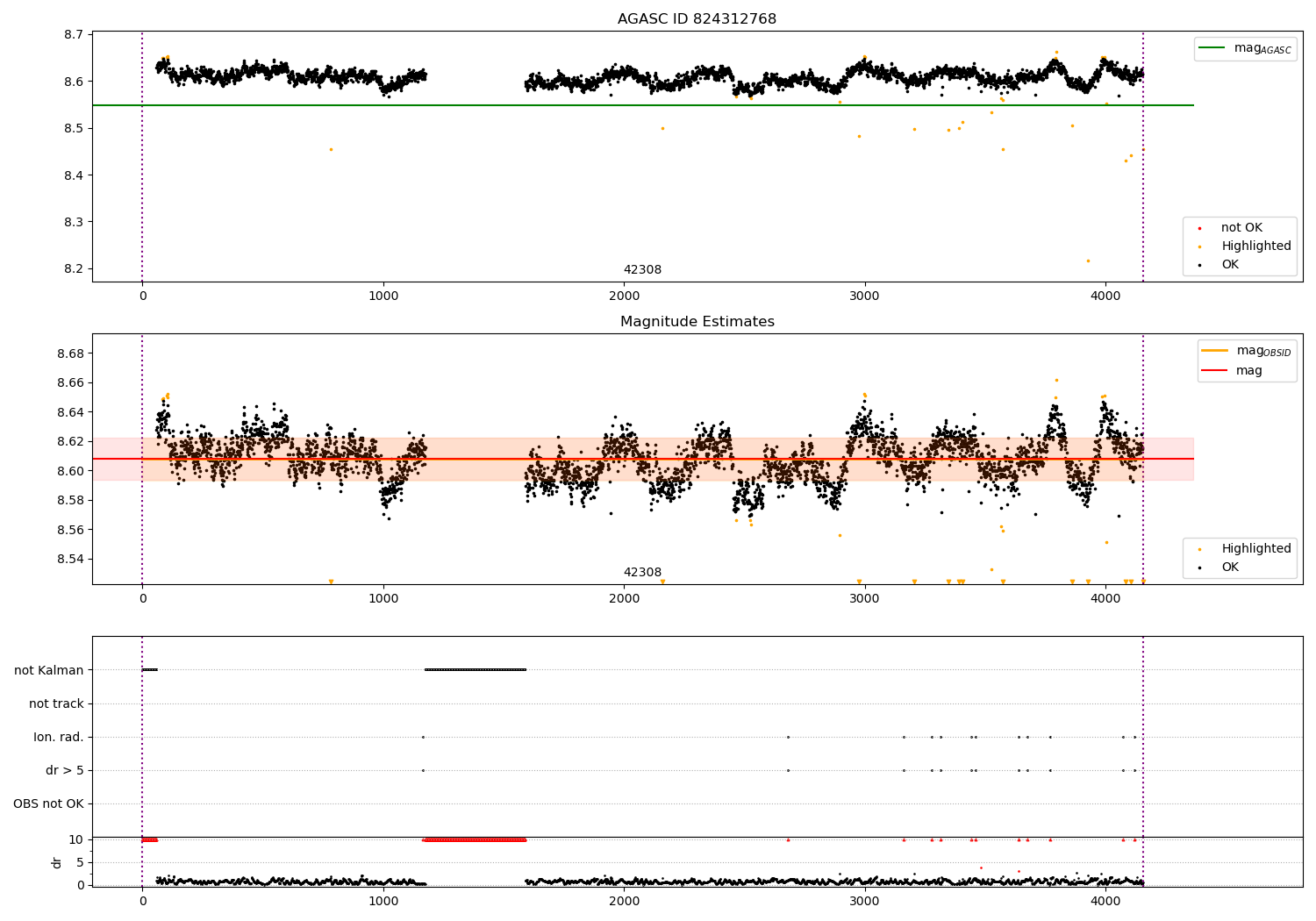Viewport: 1316px width, 921px height.
Task: Click the plot title 'AGASC ID 824312768'
Action: pyautogui.click(x=697, y=19)
